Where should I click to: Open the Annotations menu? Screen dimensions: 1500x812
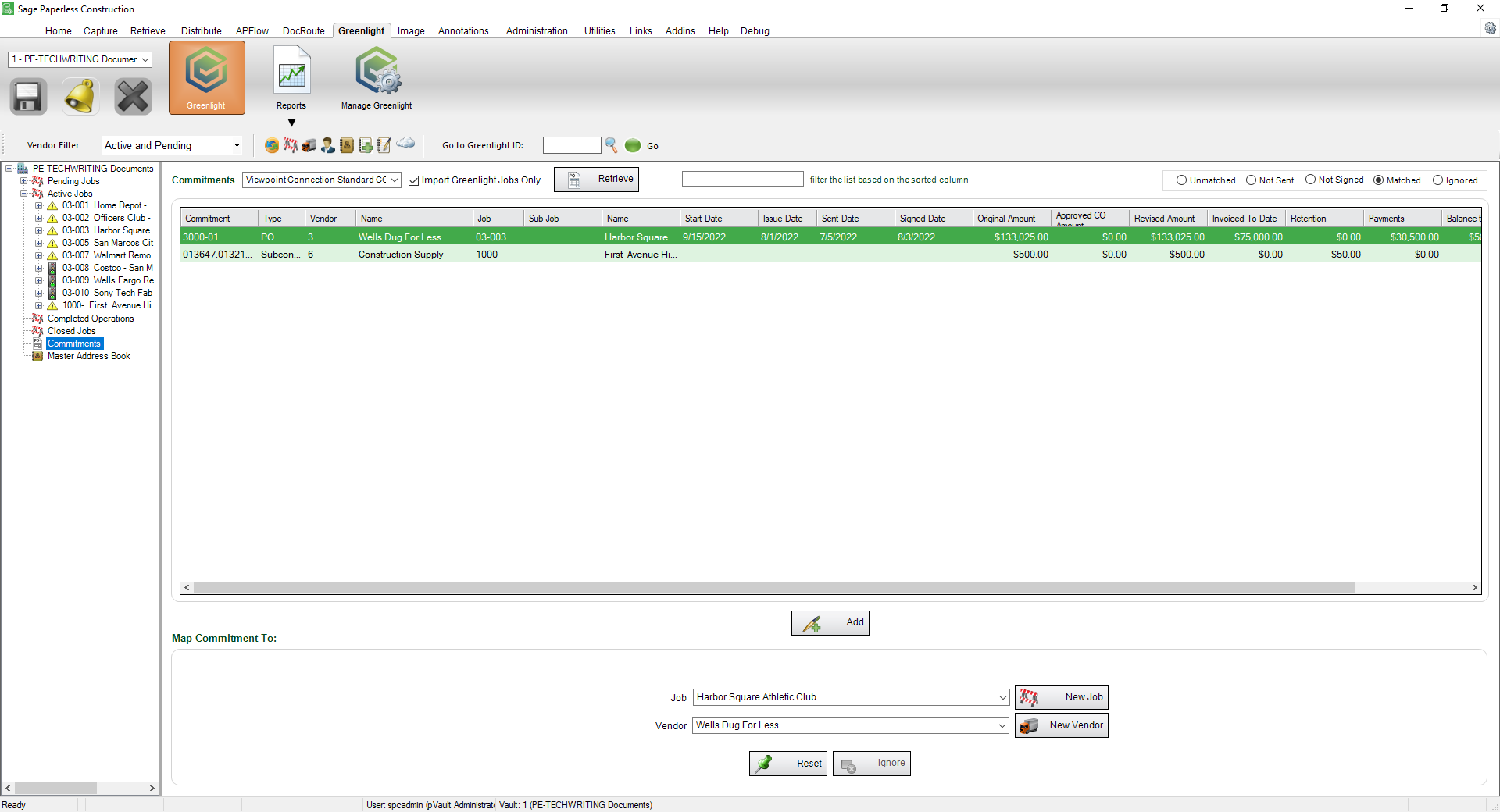(463, 31)
